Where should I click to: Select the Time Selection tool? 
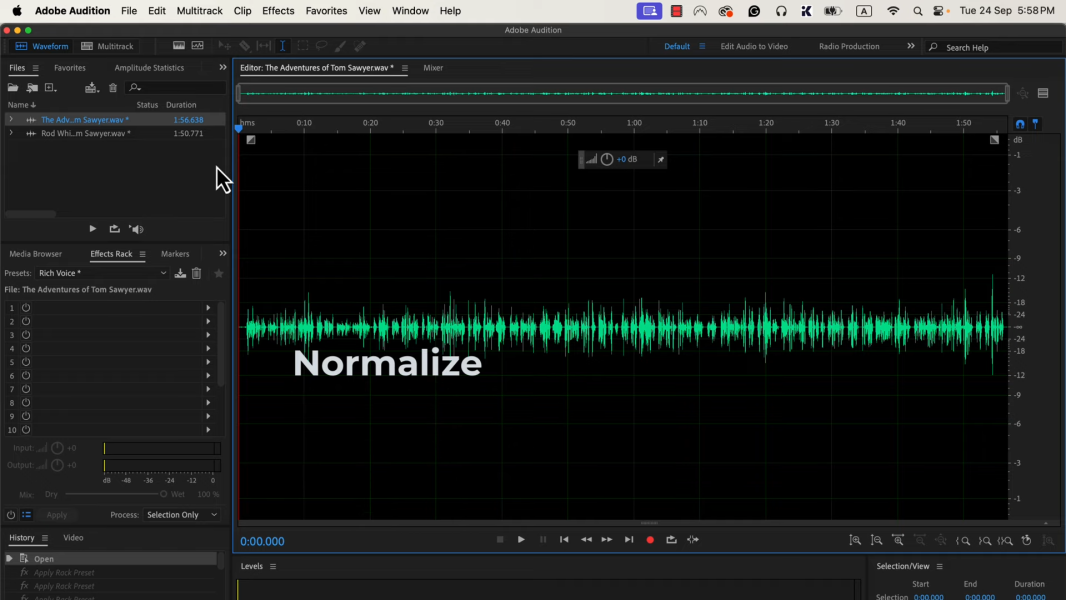coord(283,46)
